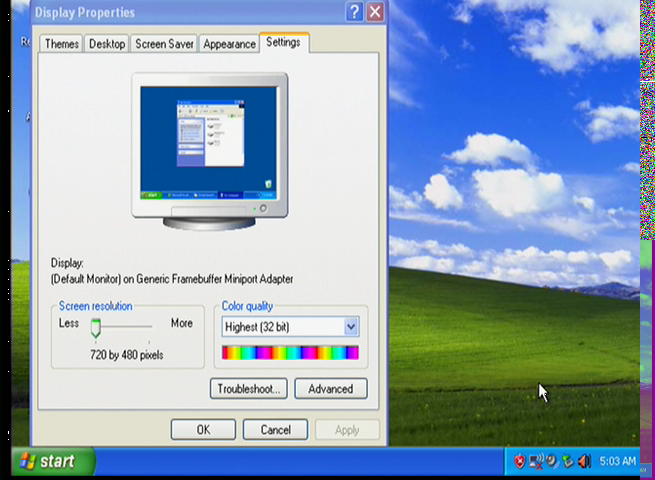
Task: Click the volume speaker icon in the tray
Action: point(584,461)
